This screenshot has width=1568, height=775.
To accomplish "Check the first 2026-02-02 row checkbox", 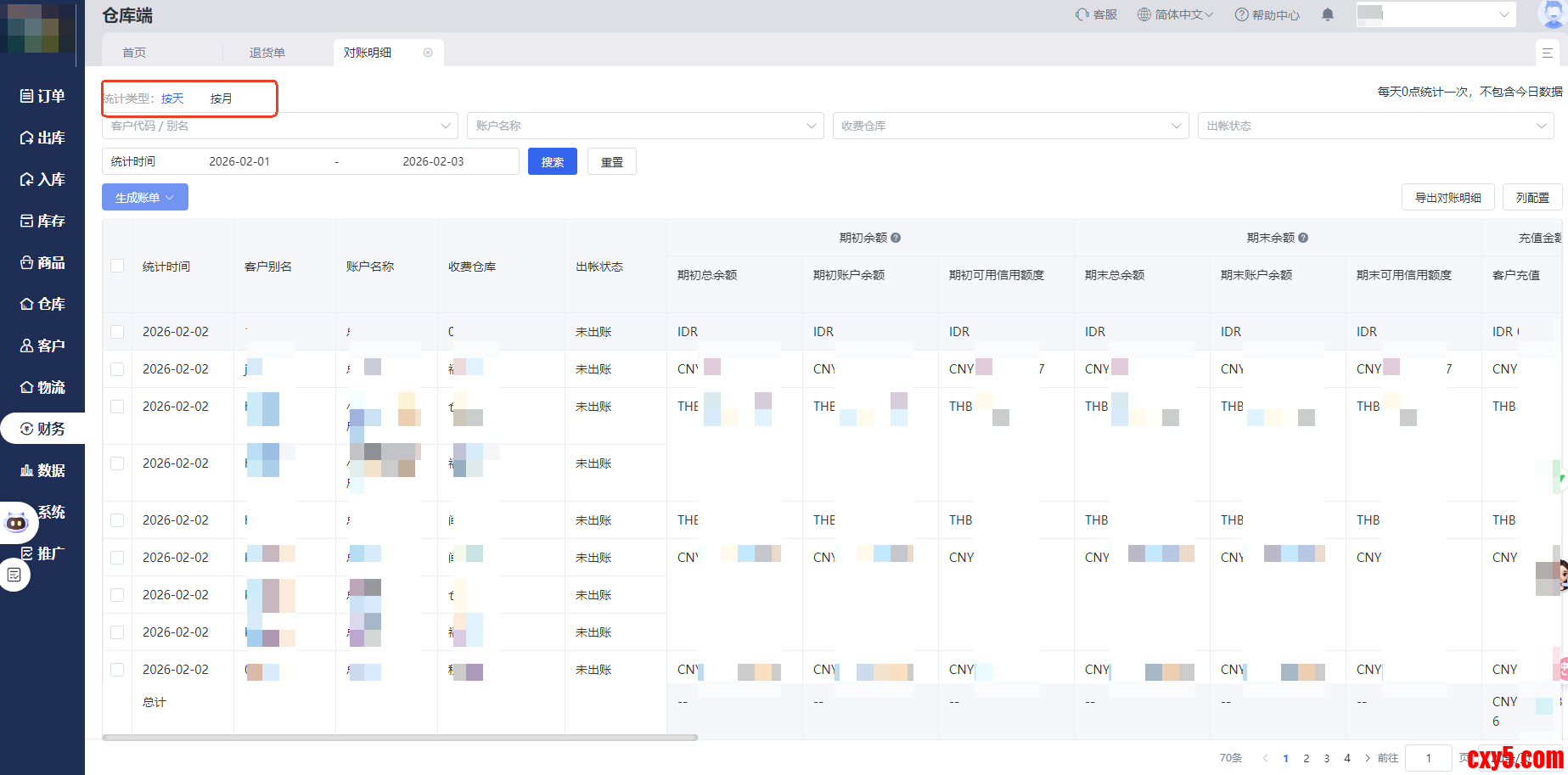I will pos(117,332).
